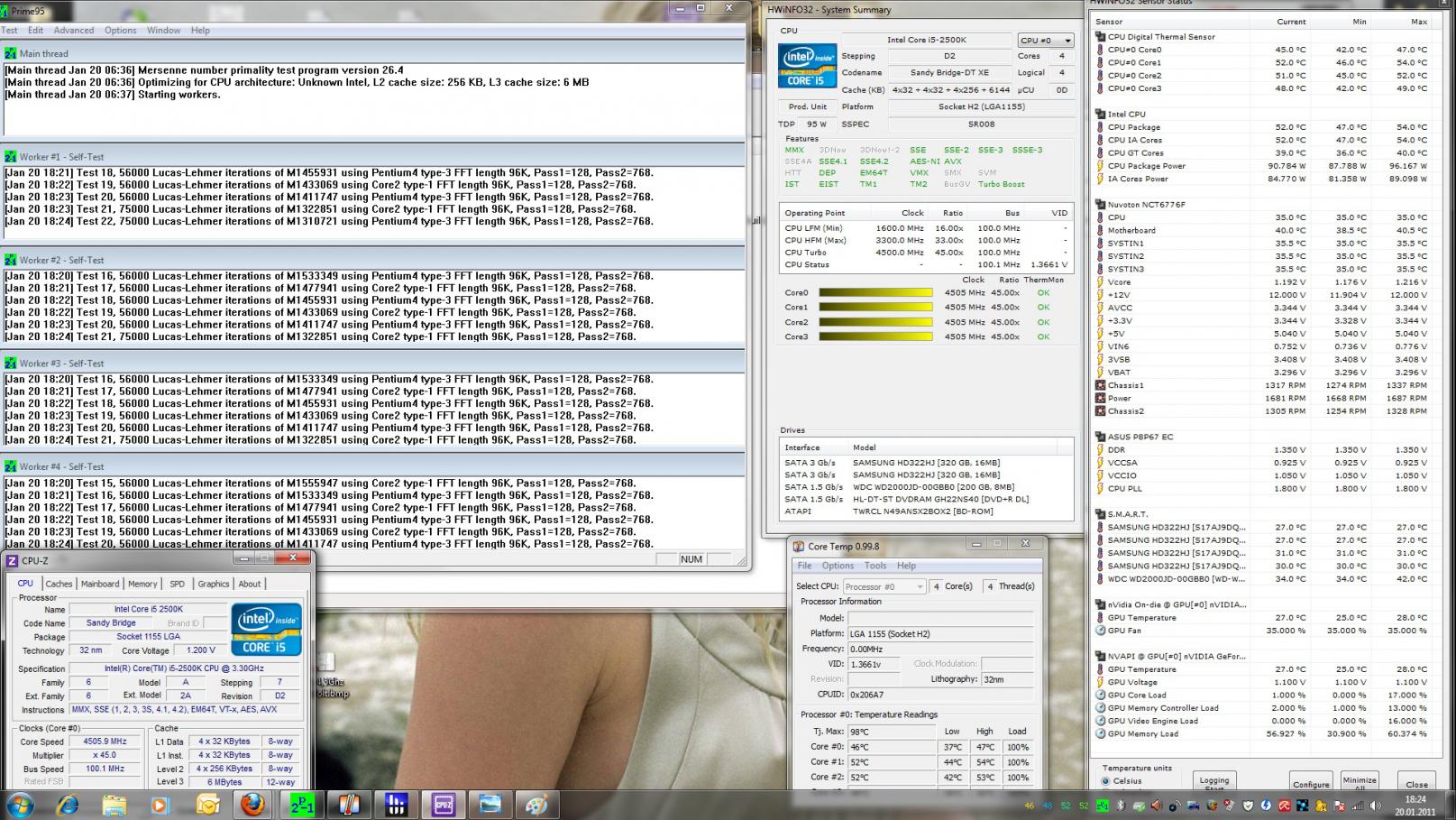Launch Windows Media Player from taskbar

click(x=160, y=805)
